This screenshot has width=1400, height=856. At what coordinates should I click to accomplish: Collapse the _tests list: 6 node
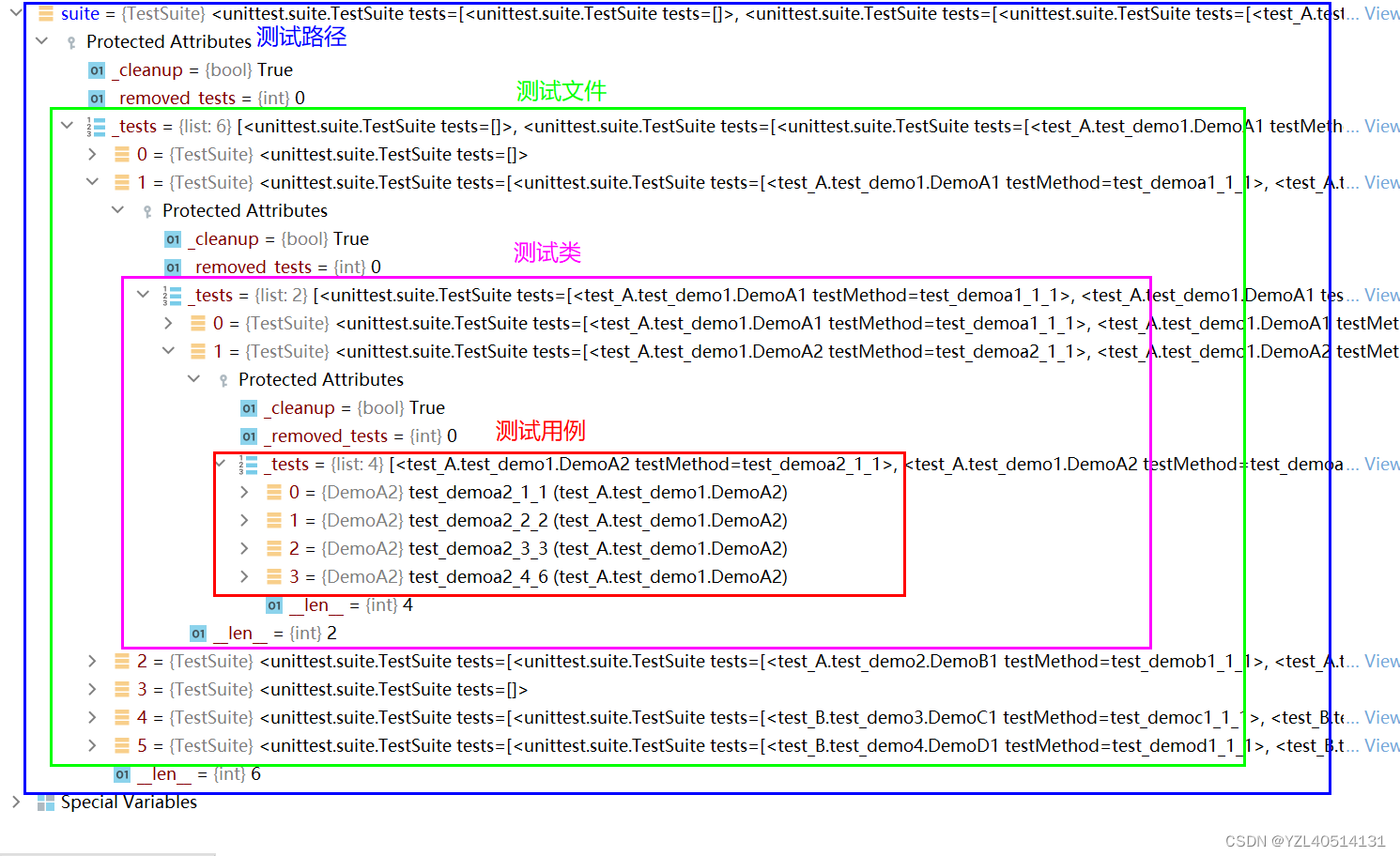[67, 126]
